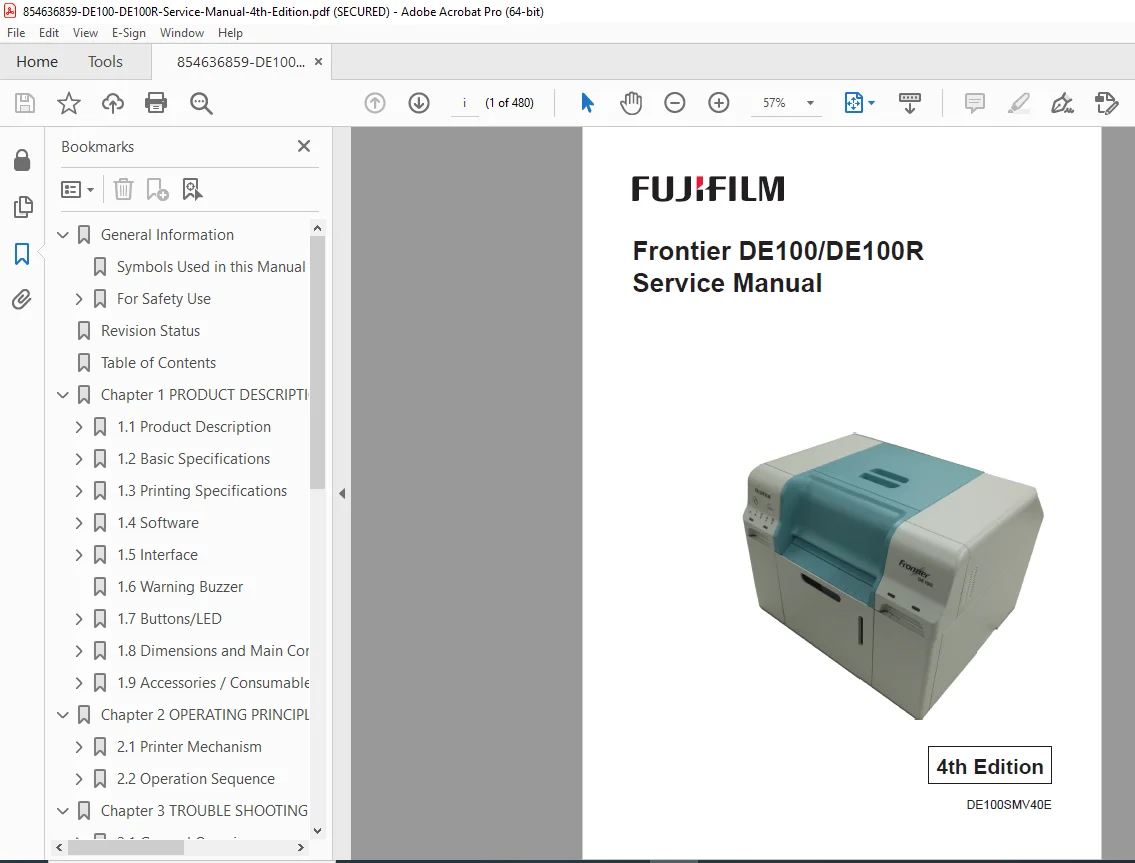Jump to Revision Status bookmark
The width and height of the screenshot is (1135, 863).
[x=150, y=331]
